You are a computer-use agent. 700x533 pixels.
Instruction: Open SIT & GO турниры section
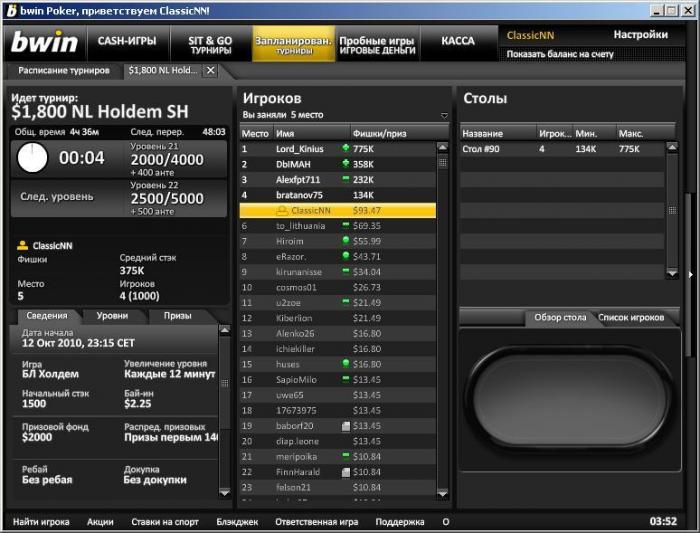(x=210, y=45)
